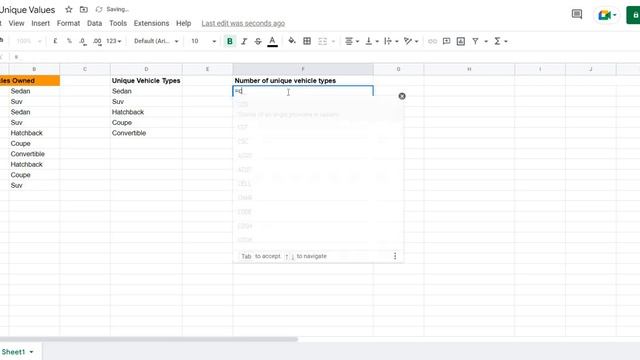640x360 pixels.
Task: Open text rotation dropdown
Action: tap(411, 41)
